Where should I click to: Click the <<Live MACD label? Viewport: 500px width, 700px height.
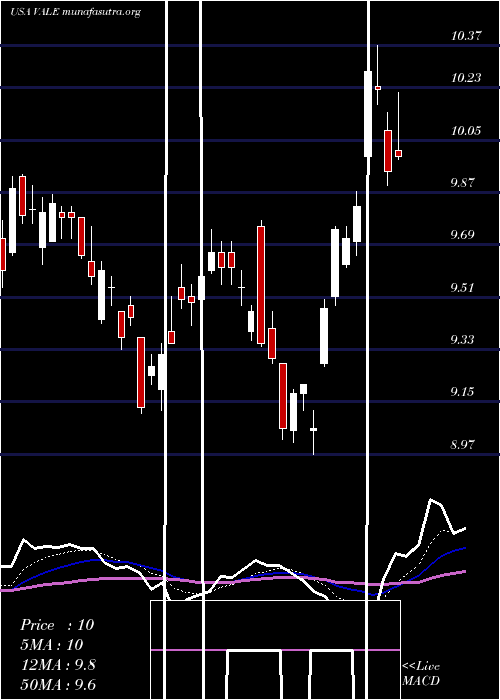coord(421,673)
